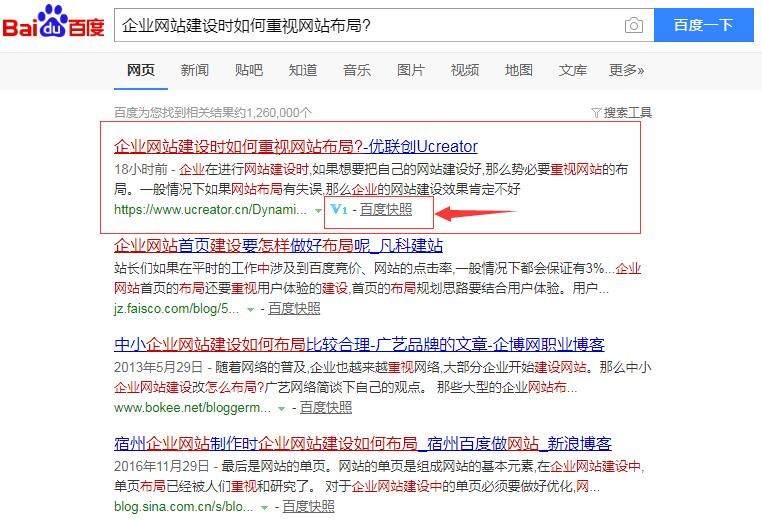Click the jz.faisco.com result URL
This screenshot has height=522, width=762.
point(176,309)
